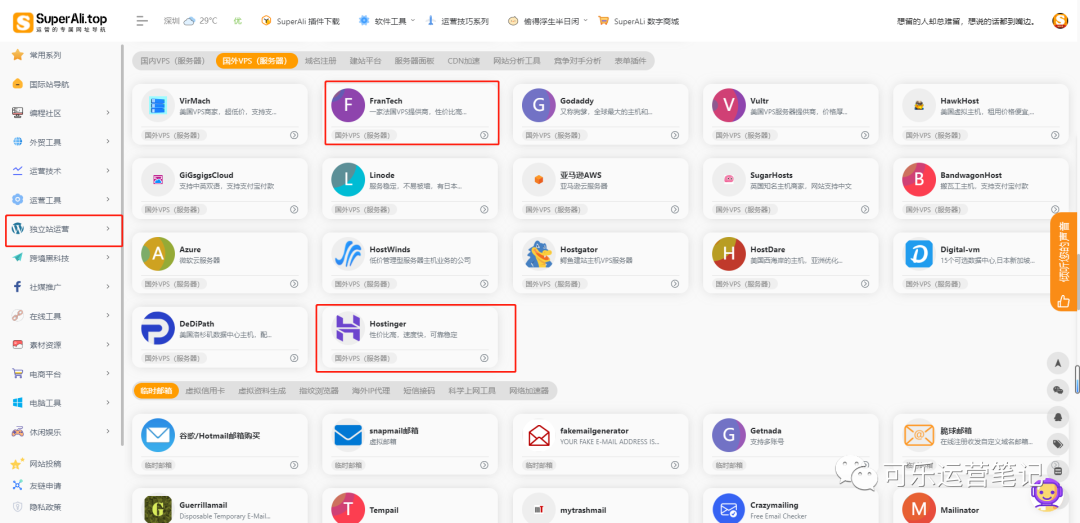Select the 短信接码 tab
This screenshot has height=523, width=1080.
419,390
